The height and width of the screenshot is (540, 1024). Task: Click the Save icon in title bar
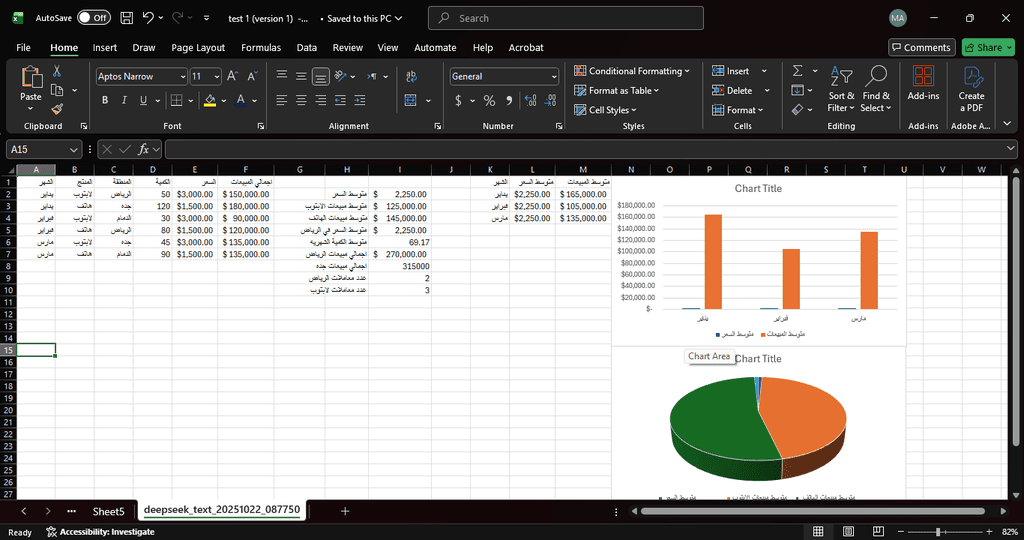coord(126,18)
